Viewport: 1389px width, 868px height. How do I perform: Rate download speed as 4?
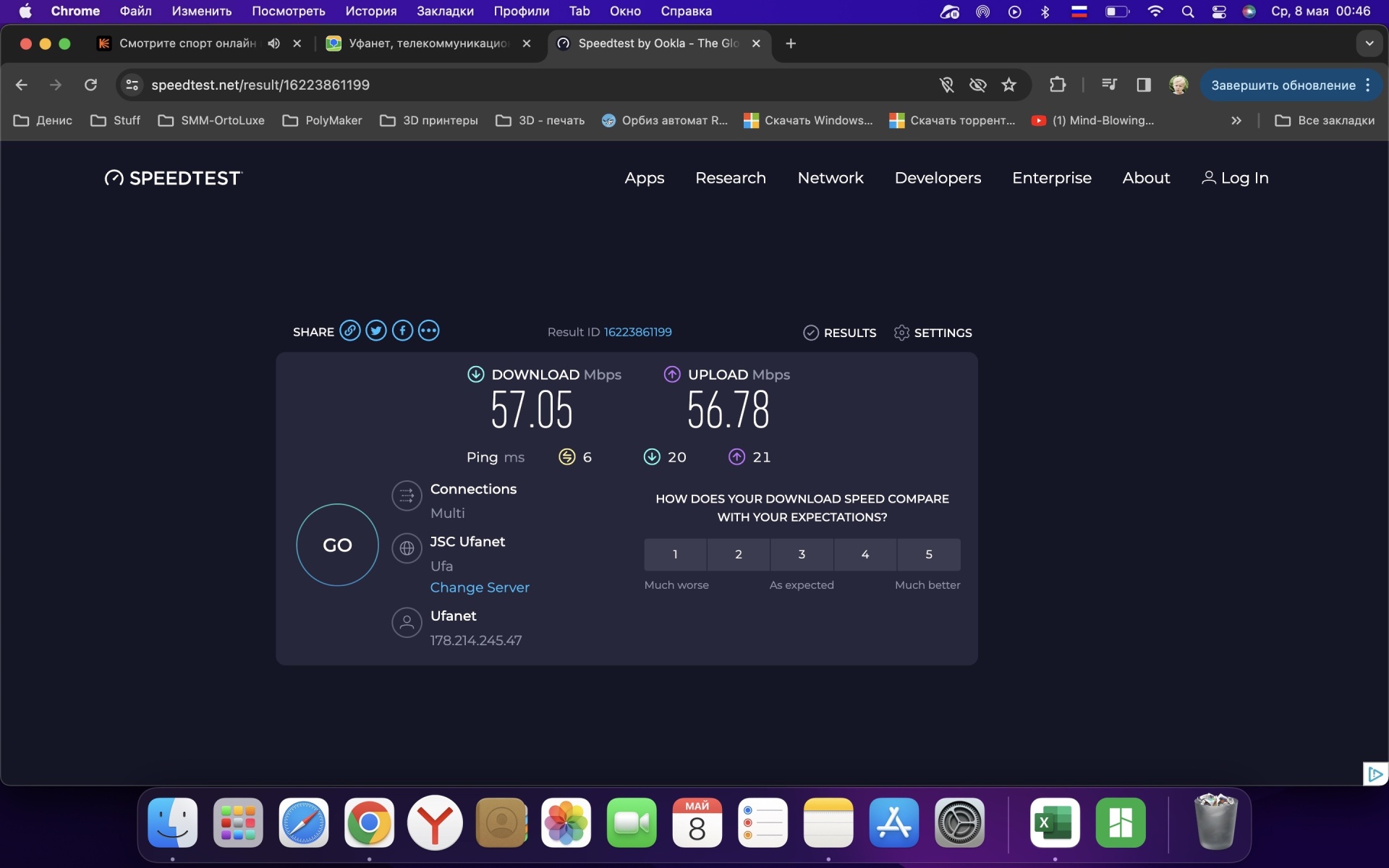(x=865, y=555)
